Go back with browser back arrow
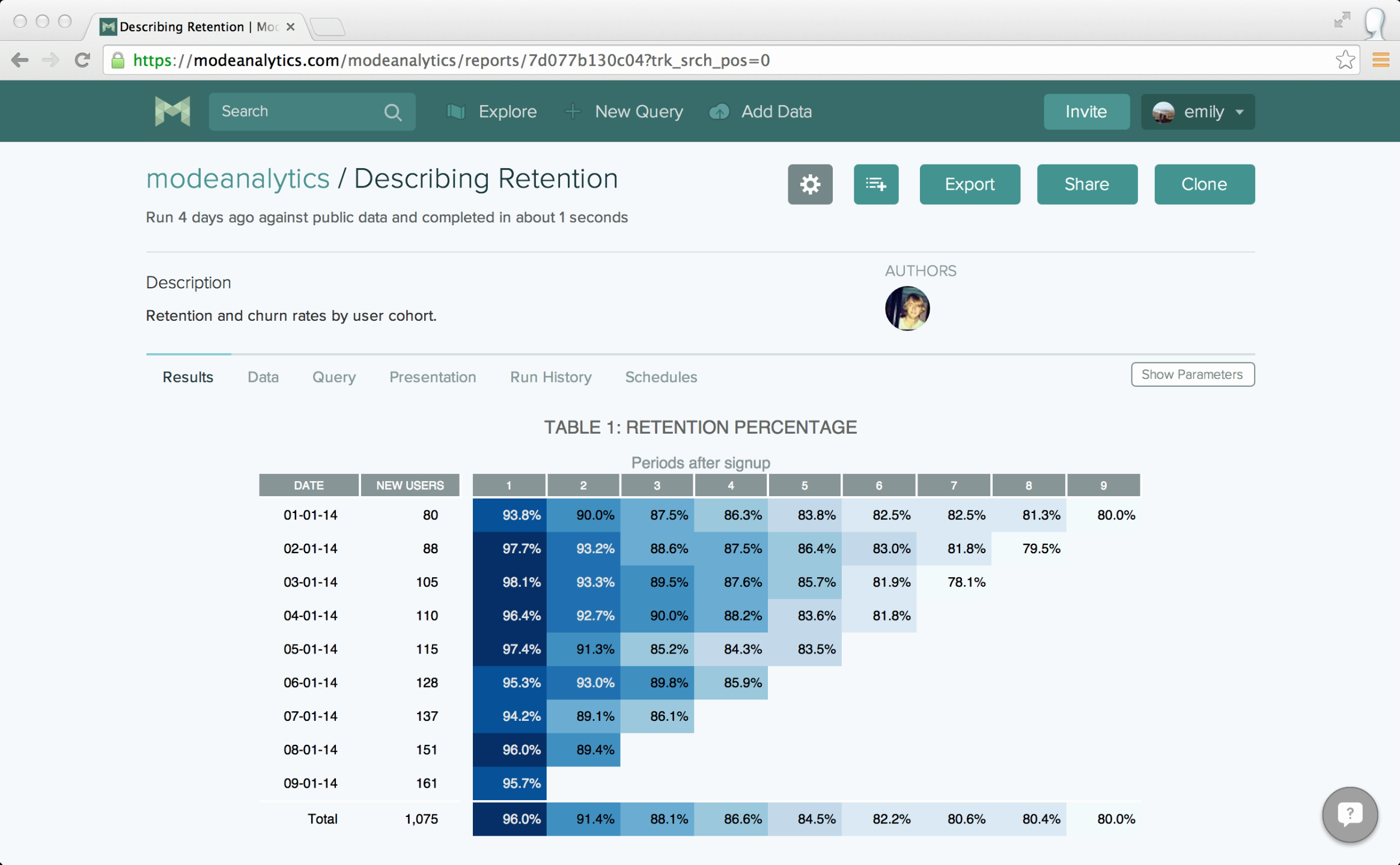 [x=20, y=60]
